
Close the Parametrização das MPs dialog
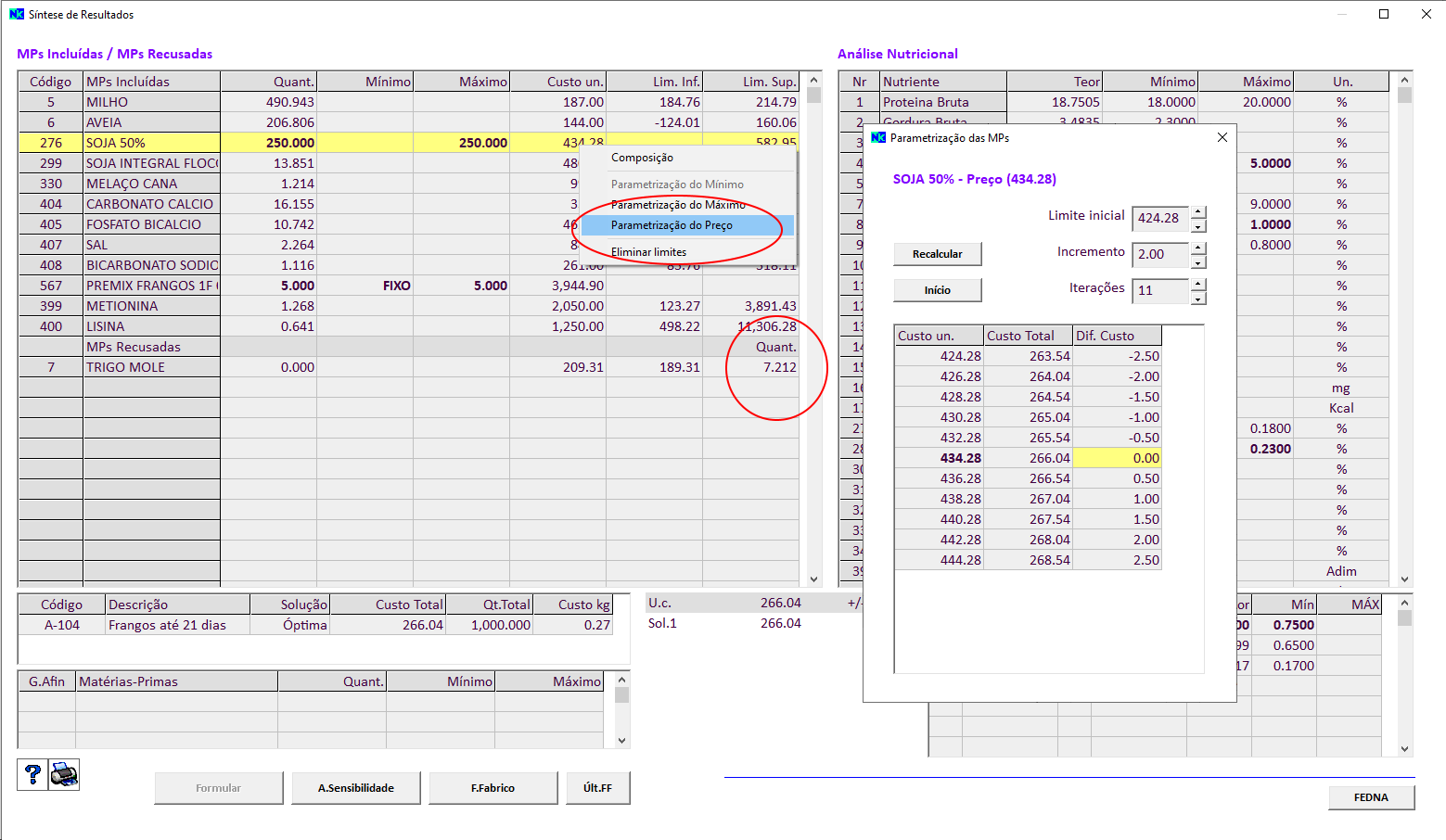coord(1222,137)
